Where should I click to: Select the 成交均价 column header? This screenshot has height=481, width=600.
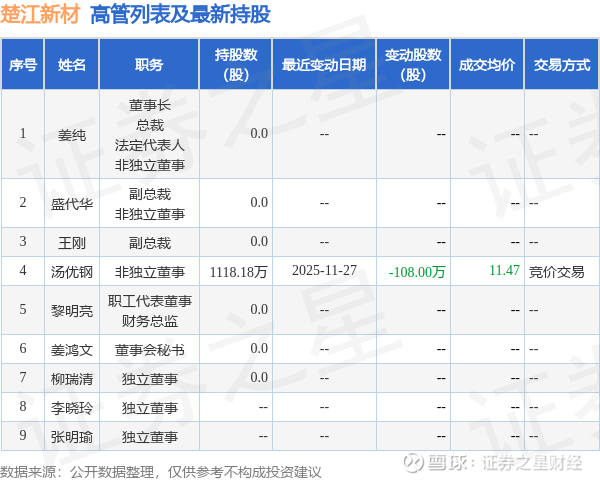(487, 65)
